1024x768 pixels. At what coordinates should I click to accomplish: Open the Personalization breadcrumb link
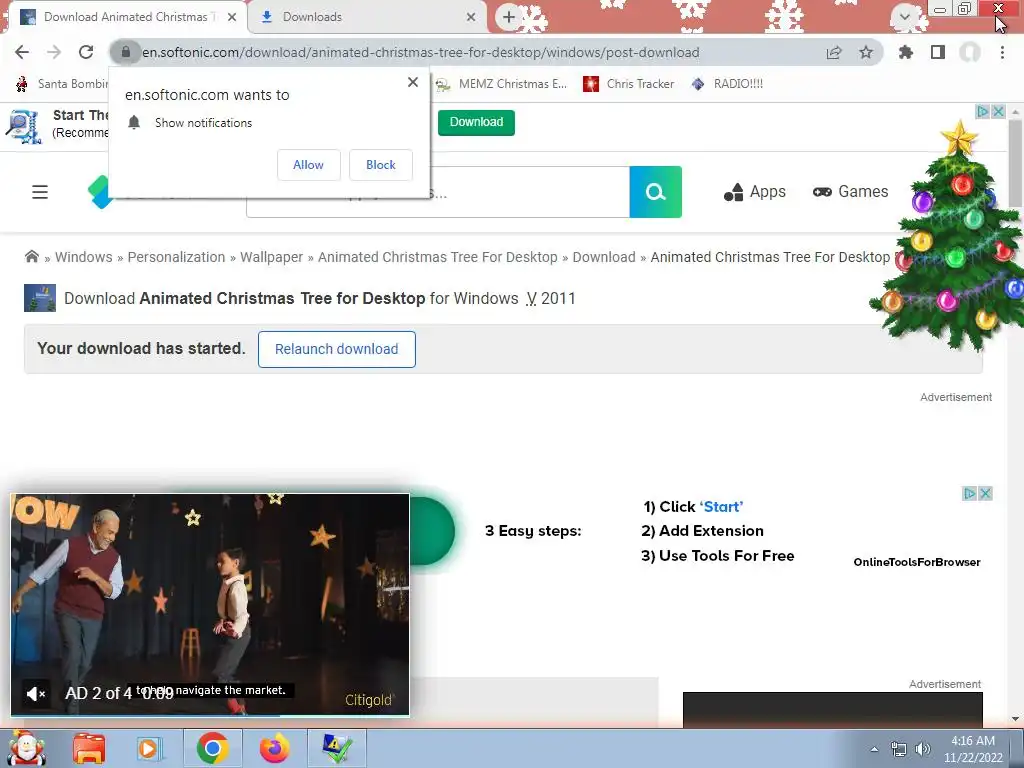pos(176,257)
